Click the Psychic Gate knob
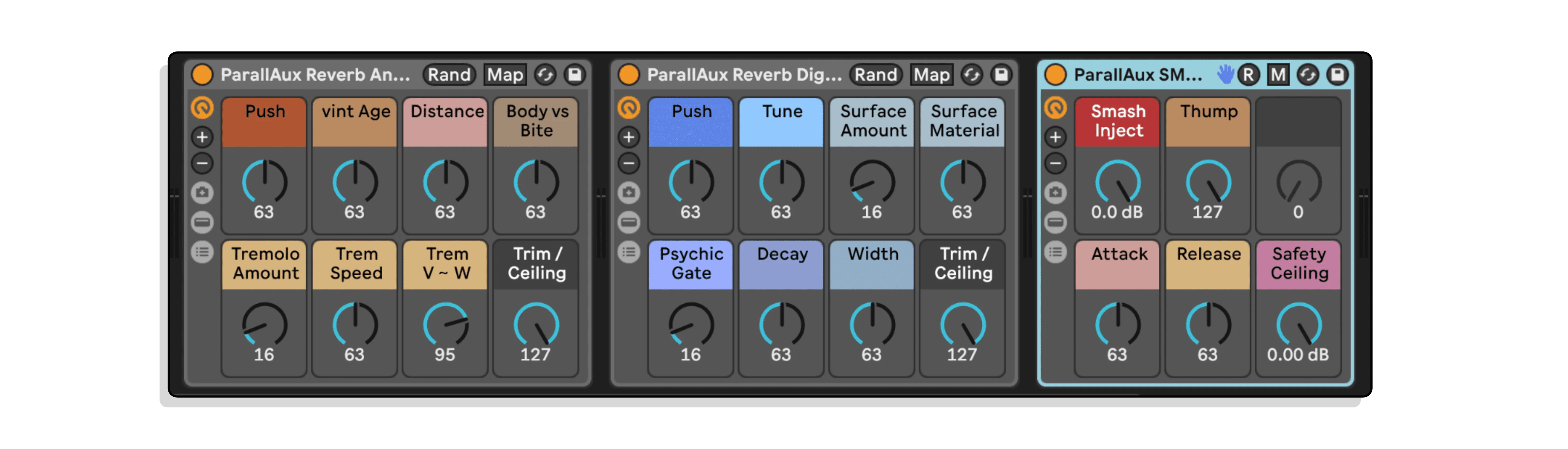Screen dimensions: 1568x449 [691, 324]
